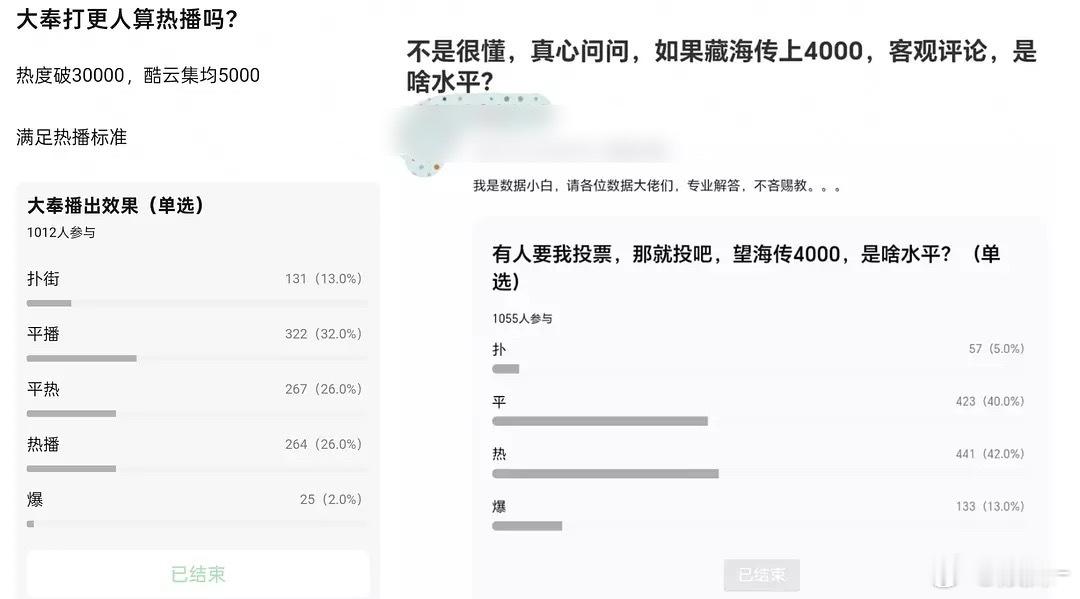The height and width of the screenshot is (599, 1080).
Task: Select the 平热 poll option
Action: [198, 399]
